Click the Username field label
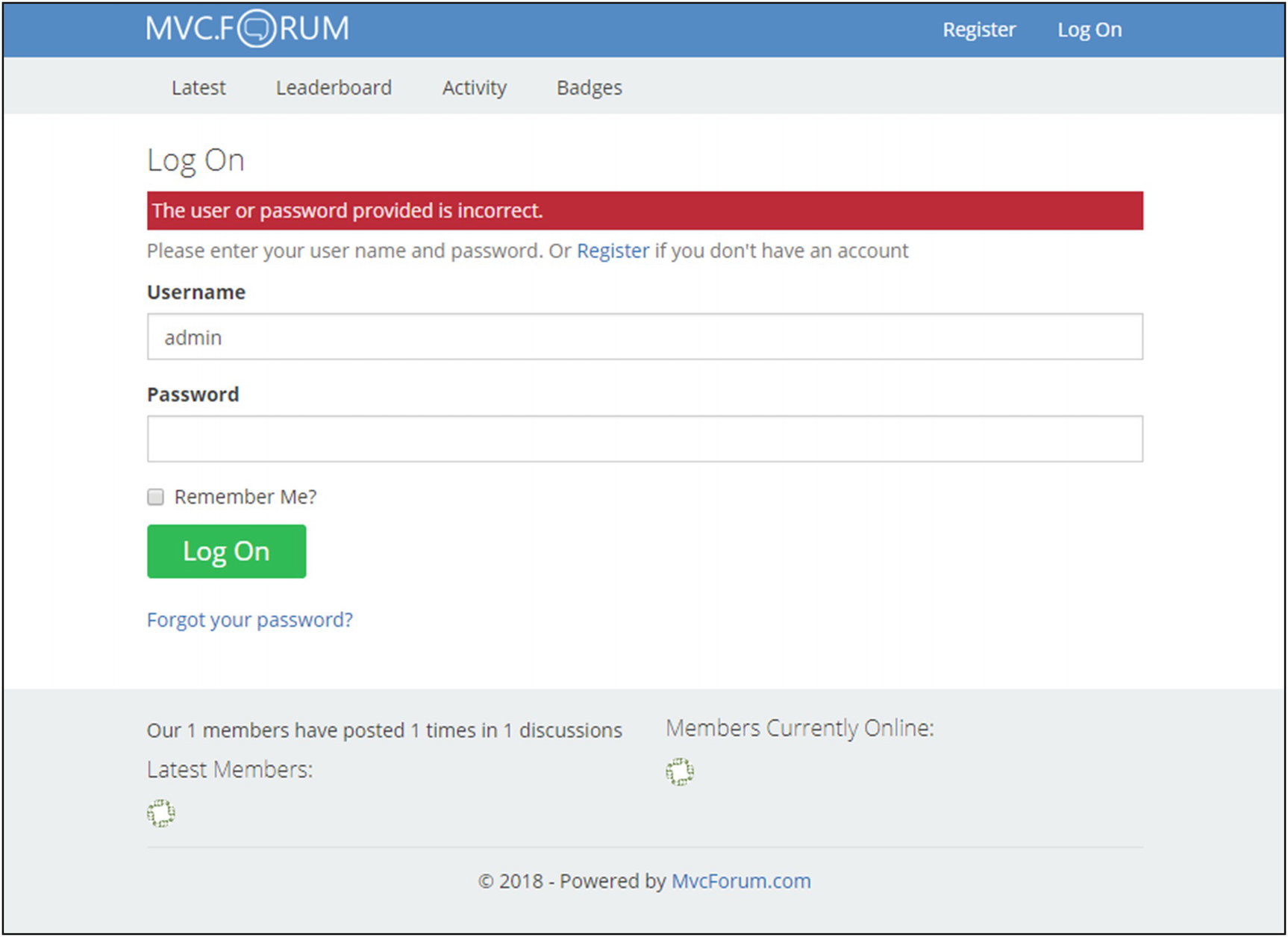Screen dimensions: 1288x937 pyautogui.click(x=196, y=292)
